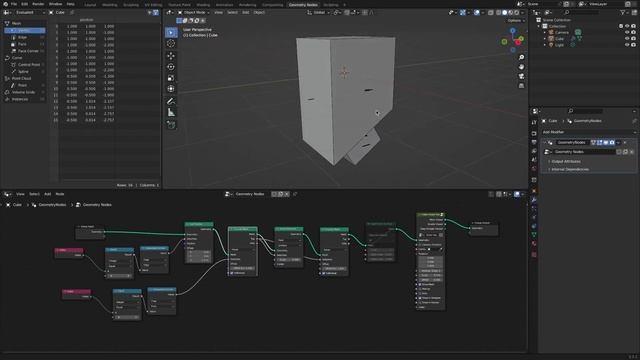Select the Move tool

[171, 56]
